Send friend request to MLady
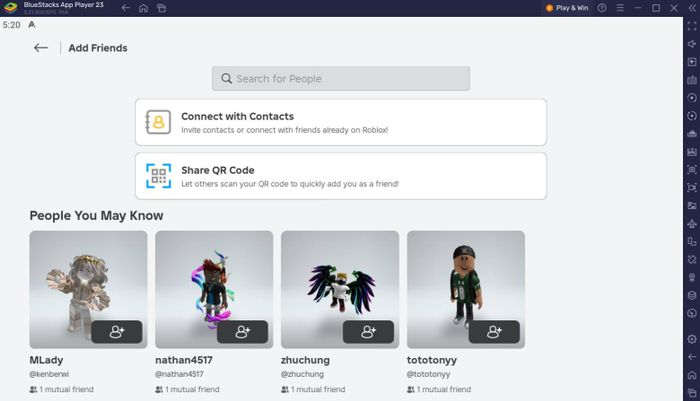This screenshot has width=700, height=401. click(x=117, y=332)
